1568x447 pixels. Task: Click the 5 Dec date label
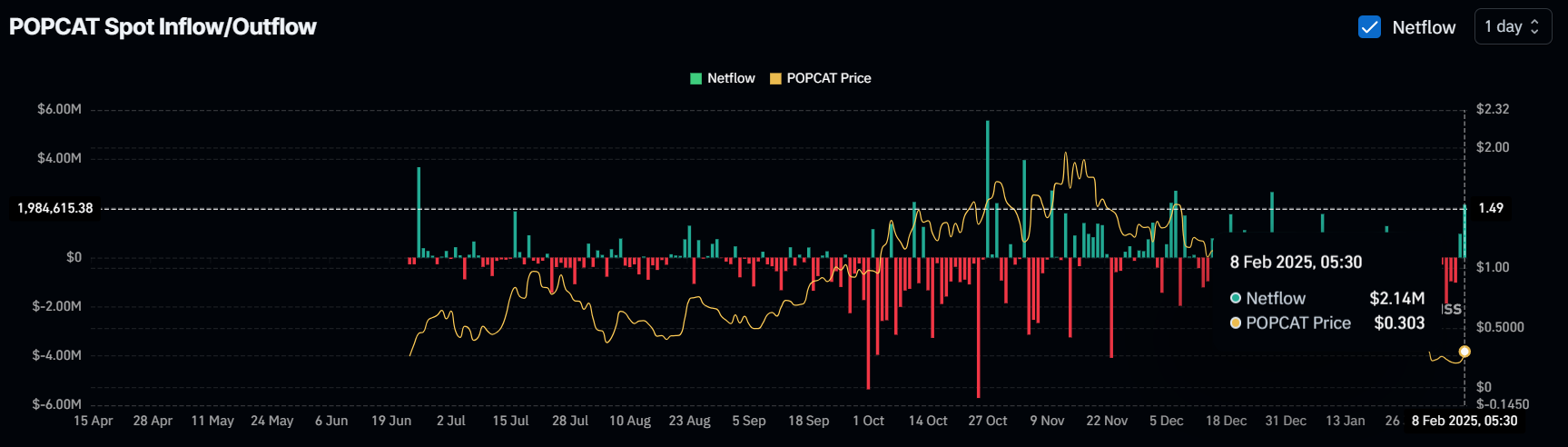pos(1167,421)
